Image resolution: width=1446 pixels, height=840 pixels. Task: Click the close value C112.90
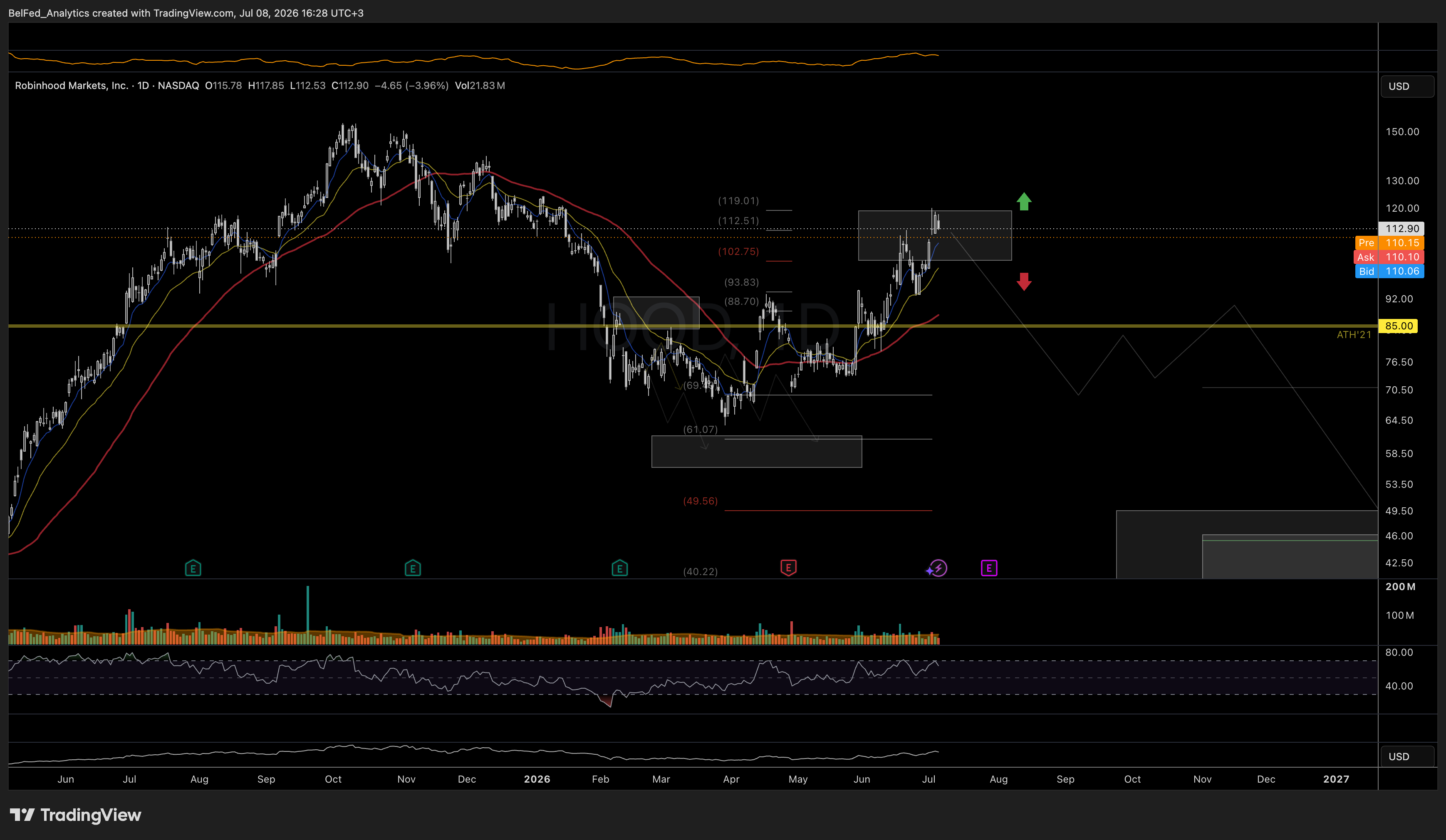(350, 86)
